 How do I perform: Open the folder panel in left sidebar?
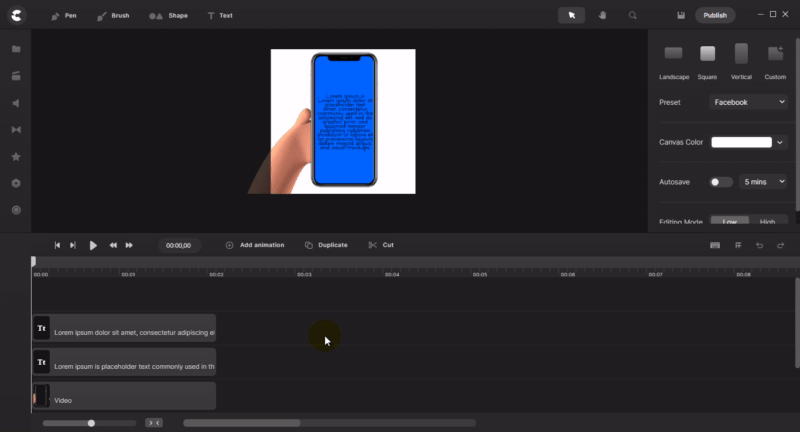(16, 49)
